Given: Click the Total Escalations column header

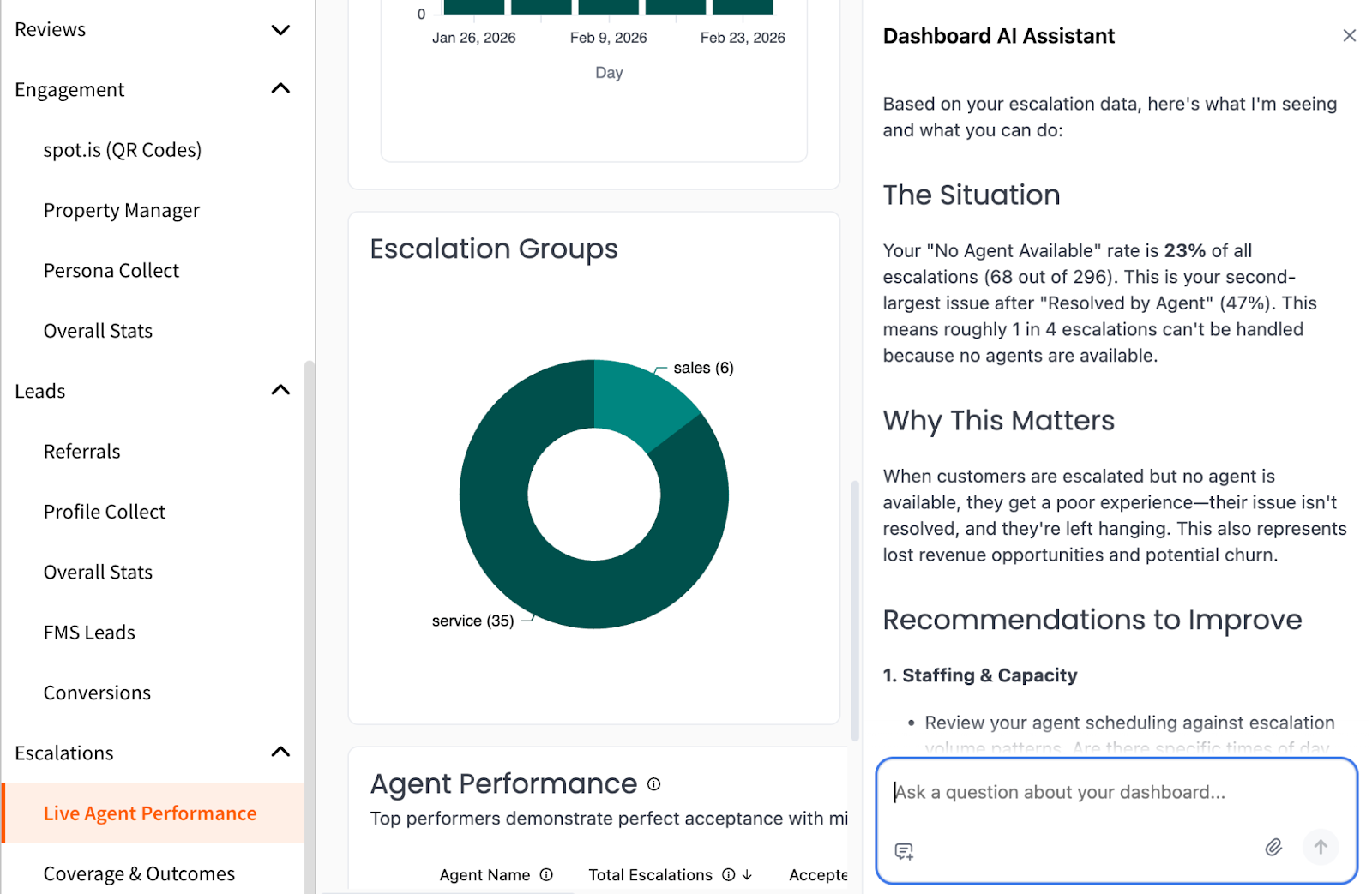Looking at the screenshot, I should [650, 874].
